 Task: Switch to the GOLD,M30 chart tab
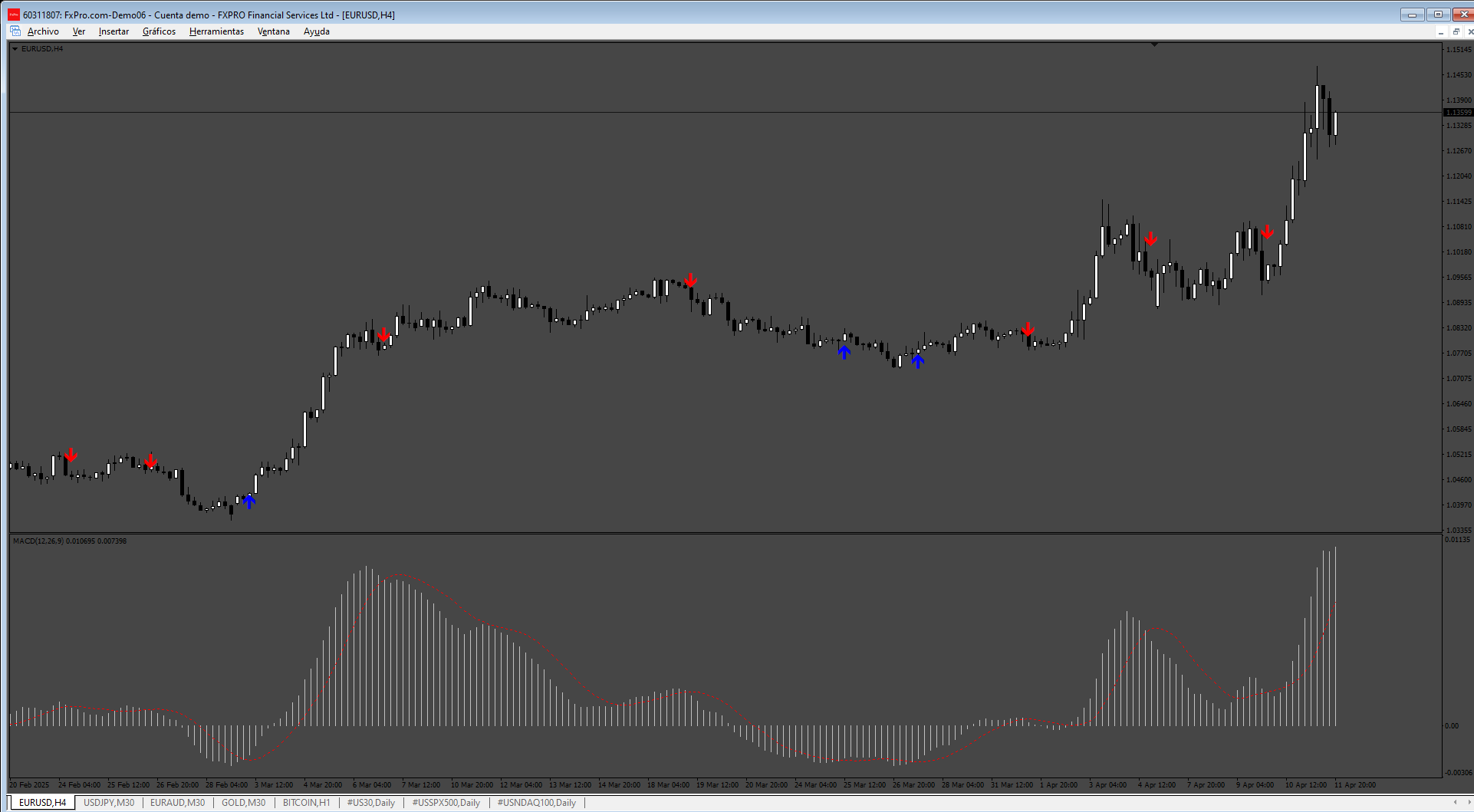click(244, 803)
